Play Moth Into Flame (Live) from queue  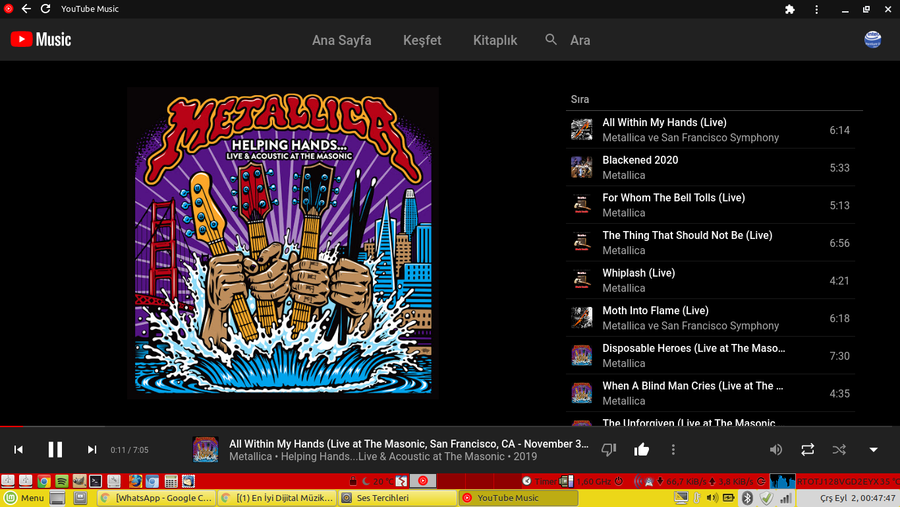point(711,318)
